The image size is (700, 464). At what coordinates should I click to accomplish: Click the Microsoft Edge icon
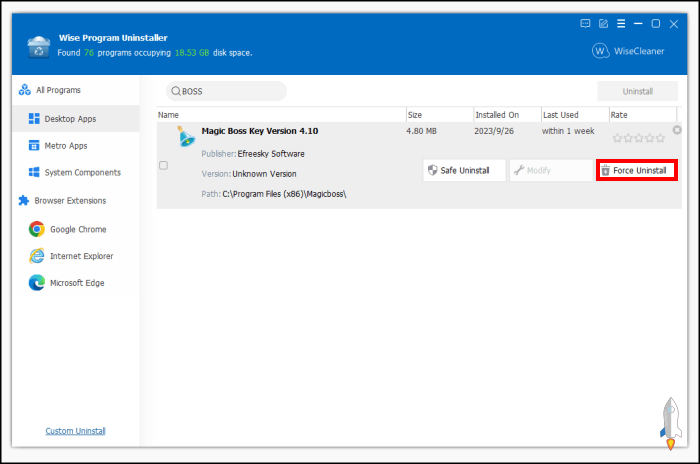click(x=37, y=283)
